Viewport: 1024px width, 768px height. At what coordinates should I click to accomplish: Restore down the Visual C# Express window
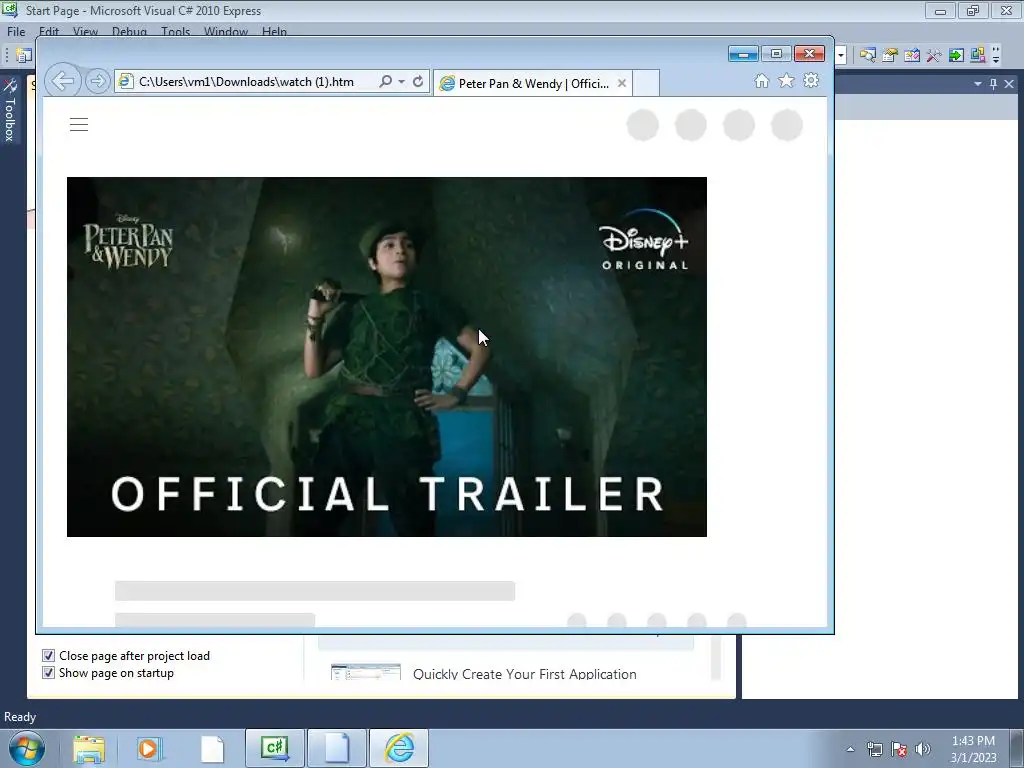click(973, 11)
